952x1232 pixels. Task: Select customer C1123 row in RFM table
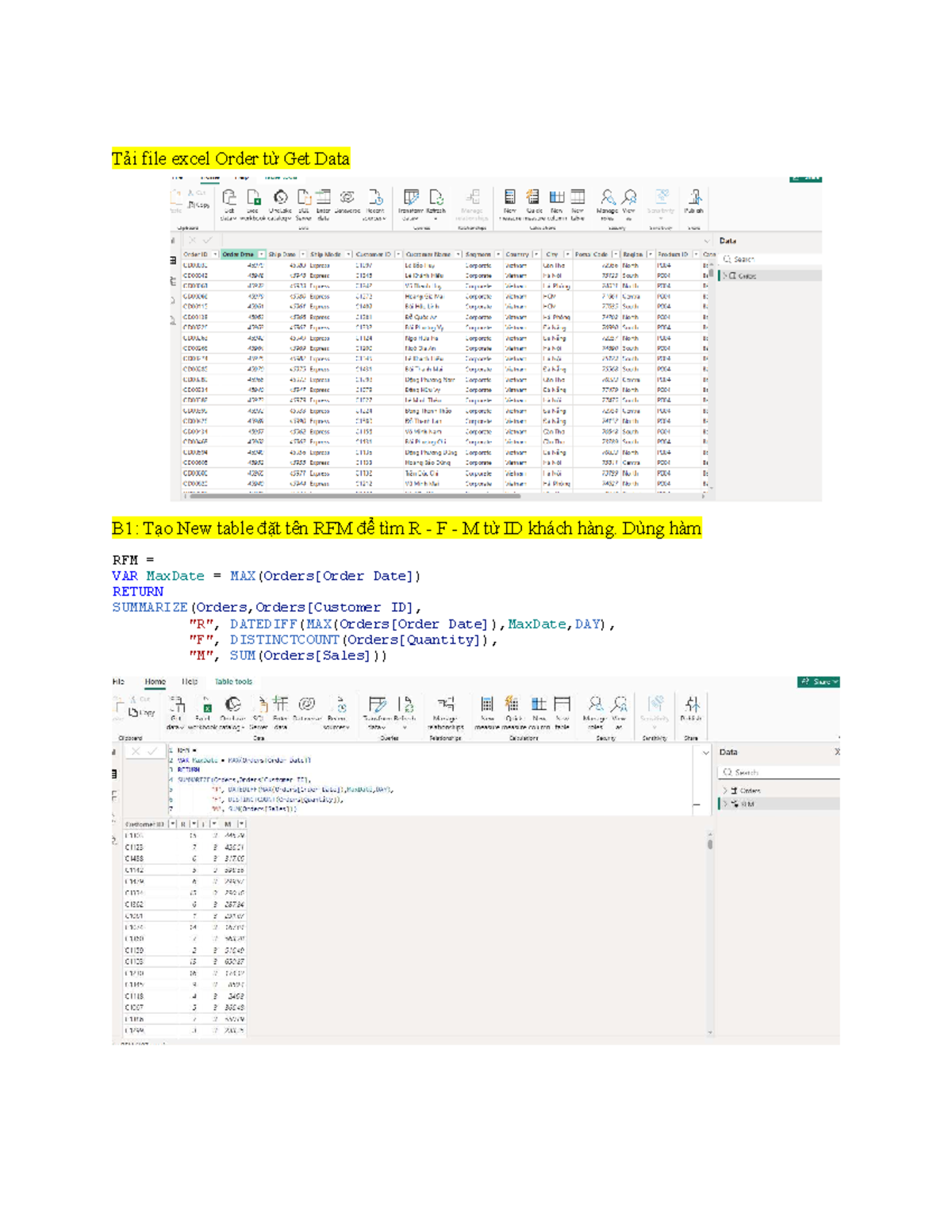[185, 847]
